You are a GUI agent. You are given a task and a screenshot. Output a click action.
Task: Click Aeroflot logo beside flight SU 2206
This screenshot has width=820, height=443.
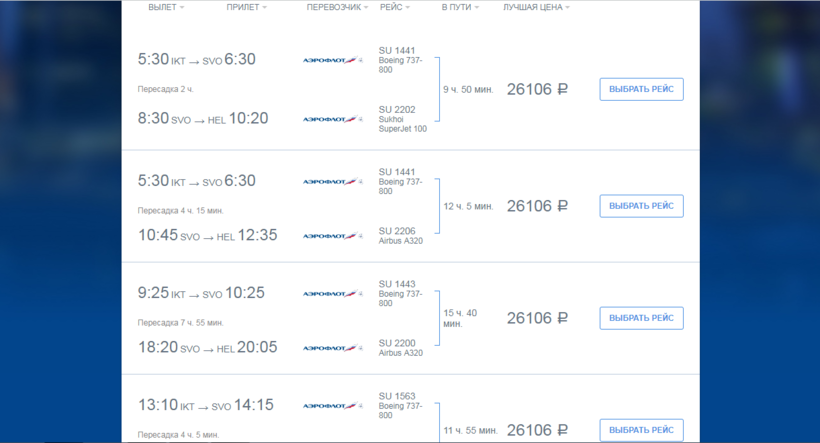tap(332, 236)
